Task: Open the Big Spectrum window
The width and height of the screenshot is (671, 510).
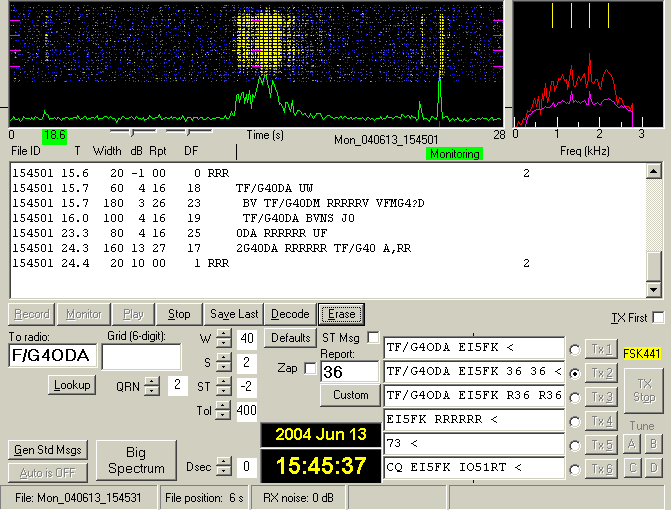Action: [135, 460]
